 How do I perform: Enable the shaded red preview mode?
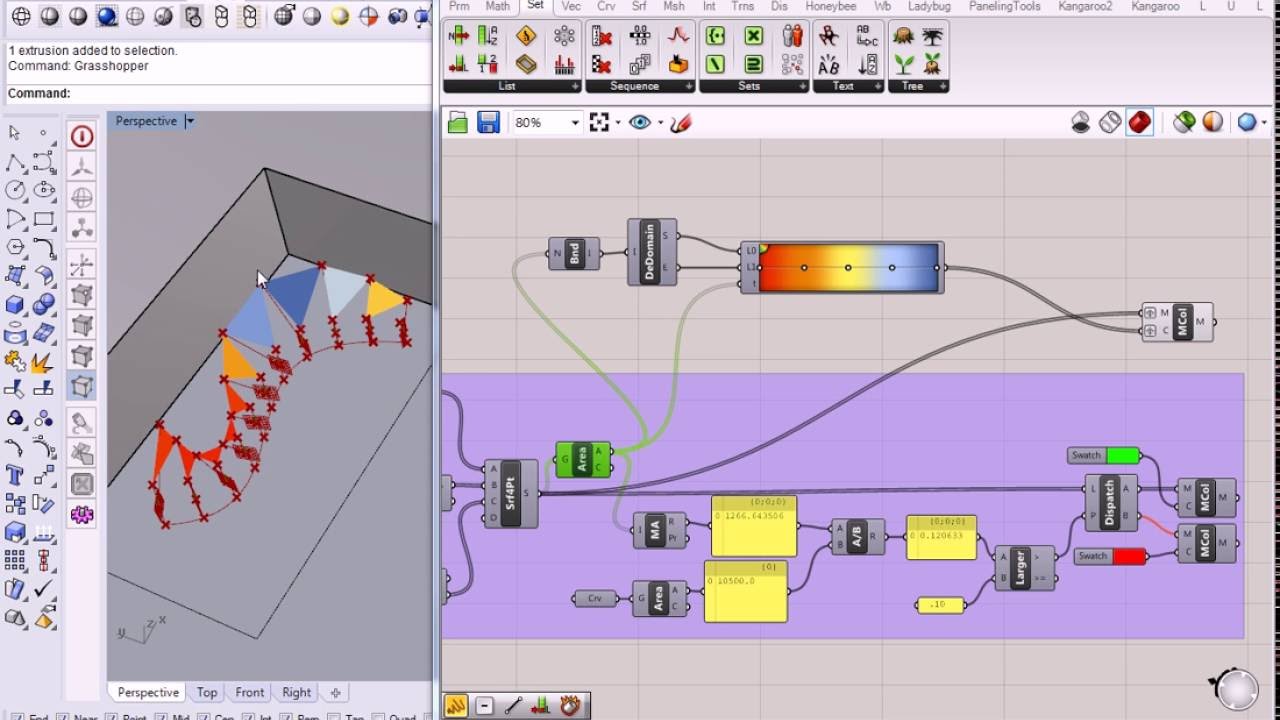tap(1140, 123)
